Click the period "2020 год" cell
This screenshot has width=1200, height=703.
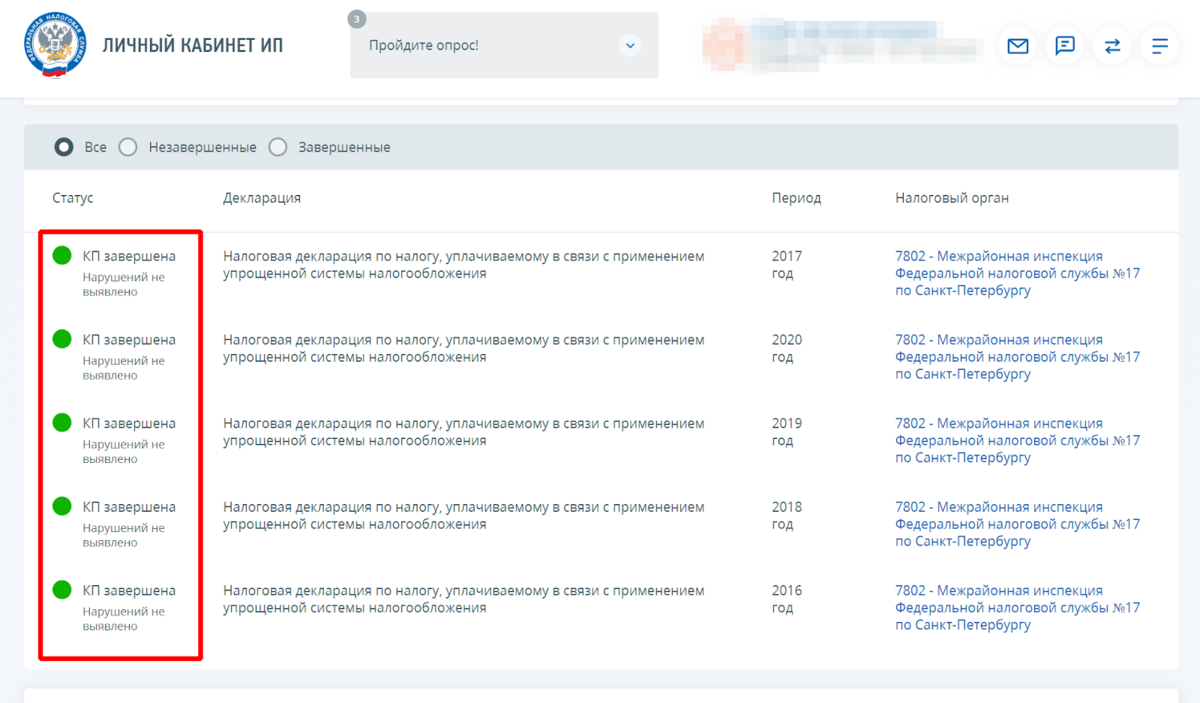click(787, 348)
